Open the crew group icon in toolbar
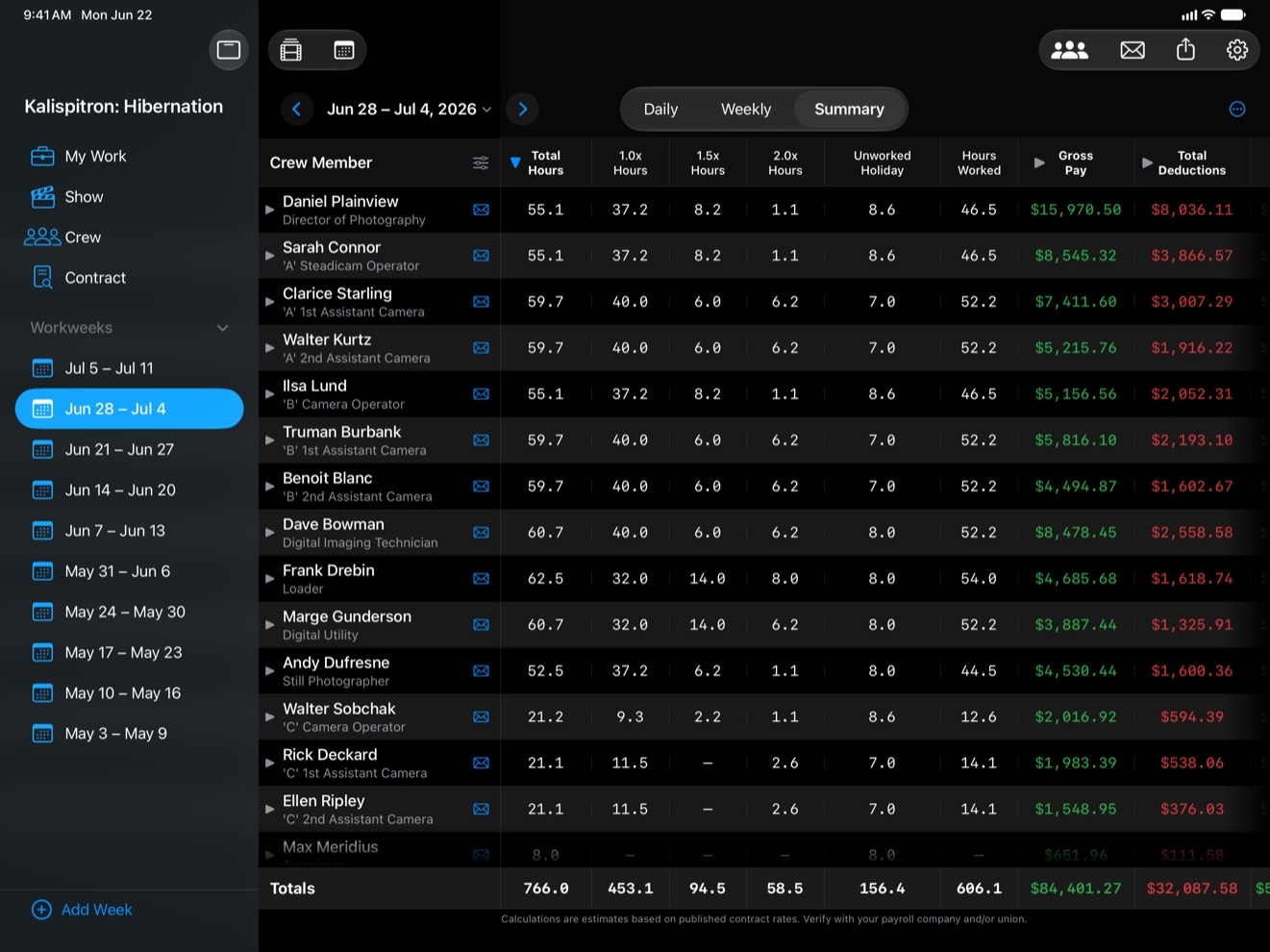The width and height of the screenshot is (1270, 952). tap(1069, 50)
